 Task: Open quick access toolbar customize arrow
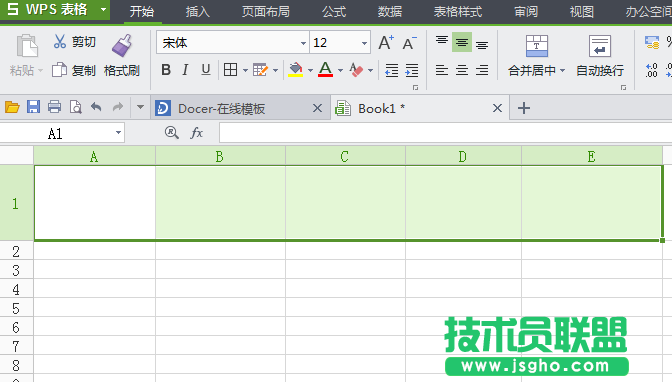coord(140,107)
